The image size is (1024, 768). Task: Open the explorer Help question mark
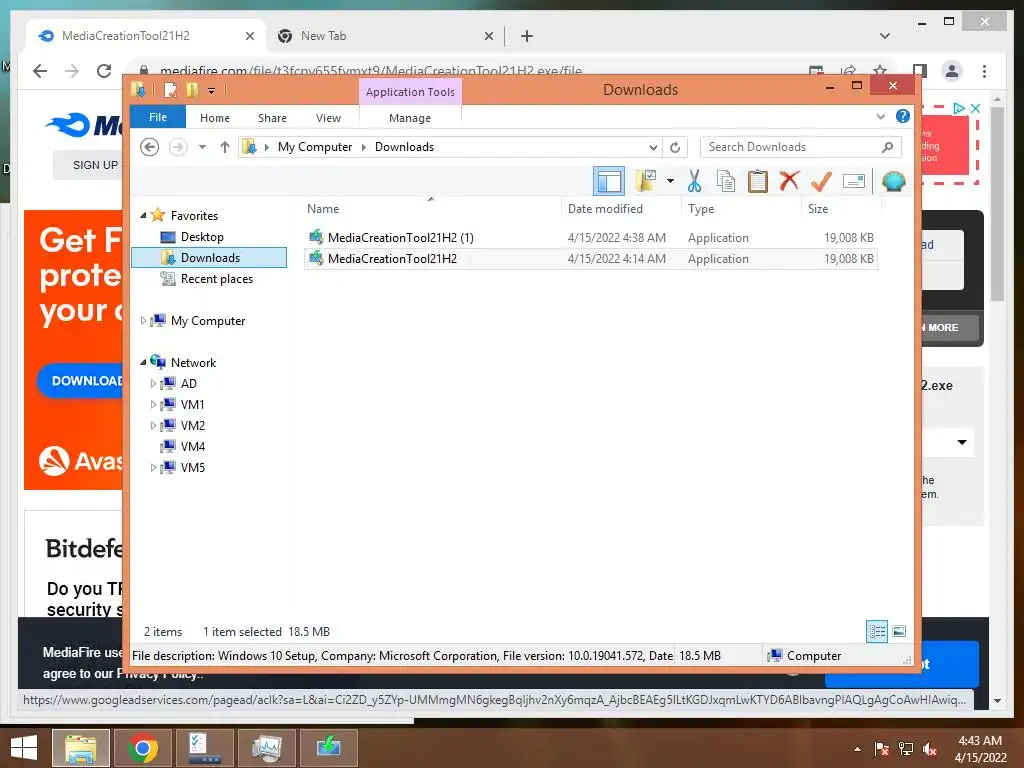coord(903,116)
